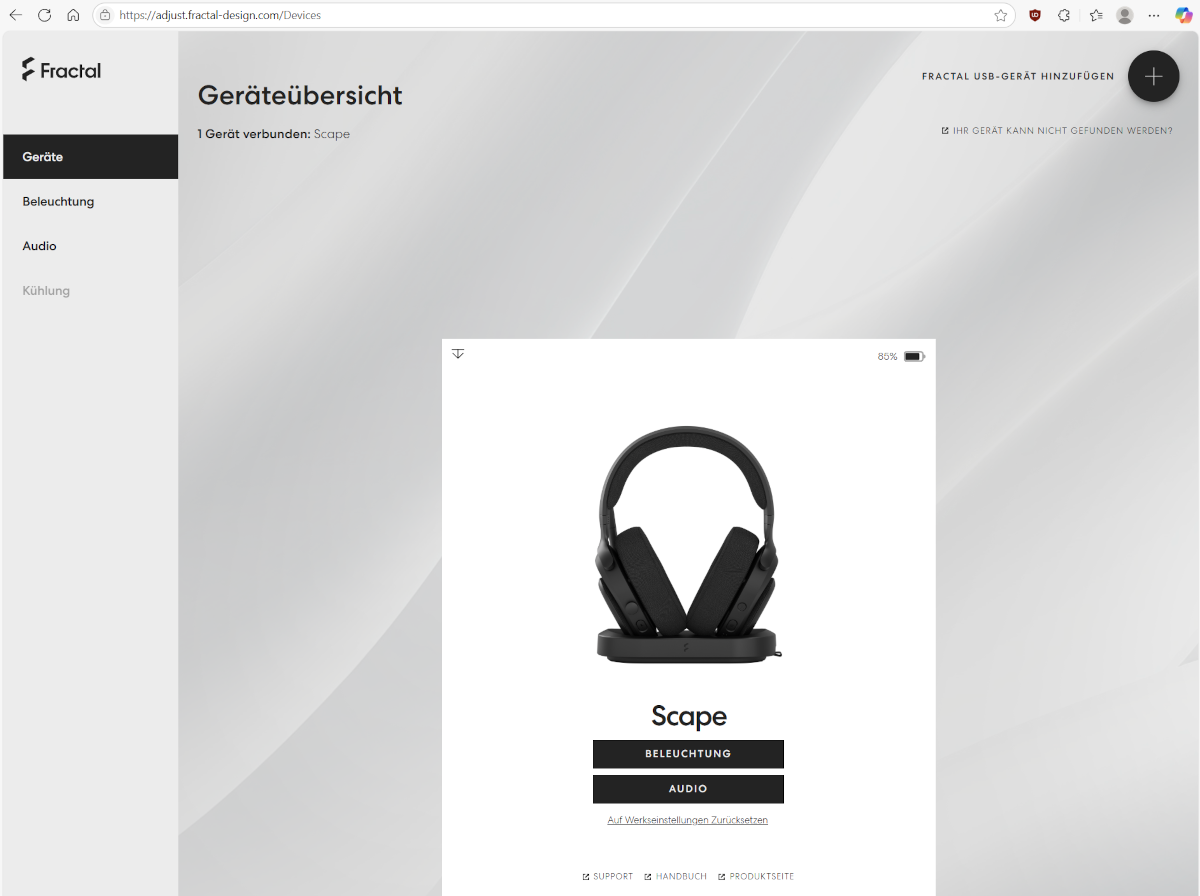
Task: Click the Scape headset image
Action: pyautogui.click(x=688, y=545)
